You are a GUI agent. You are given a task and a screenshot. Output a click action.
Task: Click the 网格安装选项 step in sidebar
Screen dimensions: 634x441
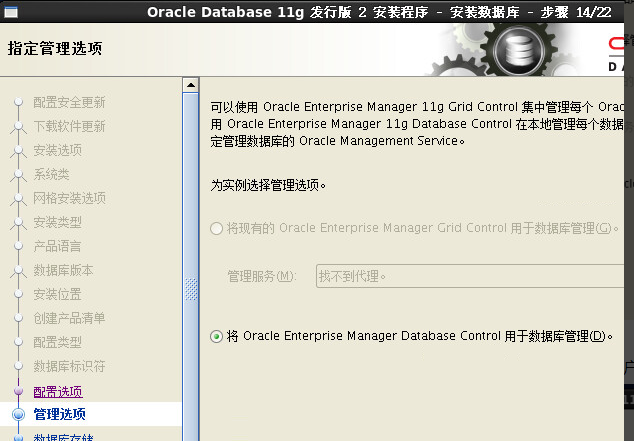coord(70,198)
